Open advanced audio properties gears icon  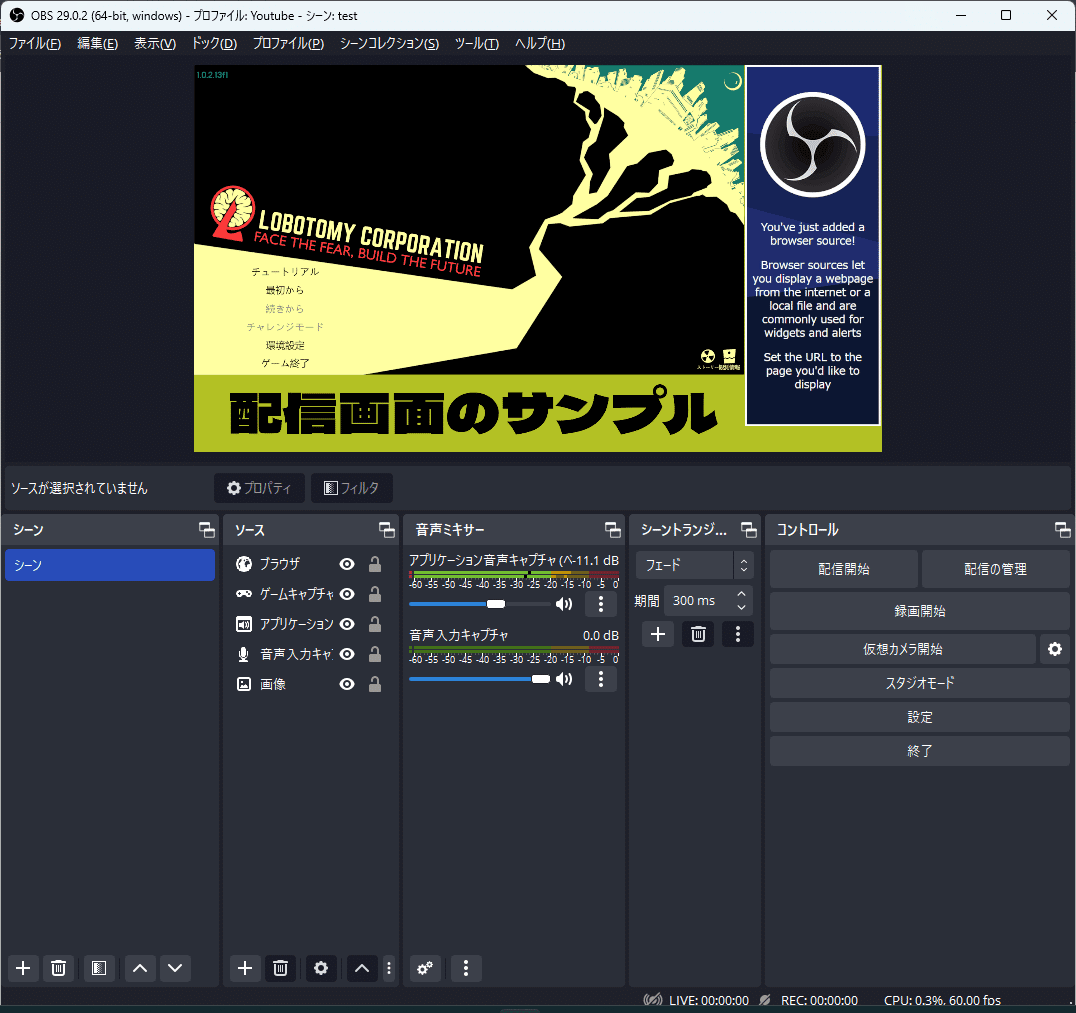425,968
